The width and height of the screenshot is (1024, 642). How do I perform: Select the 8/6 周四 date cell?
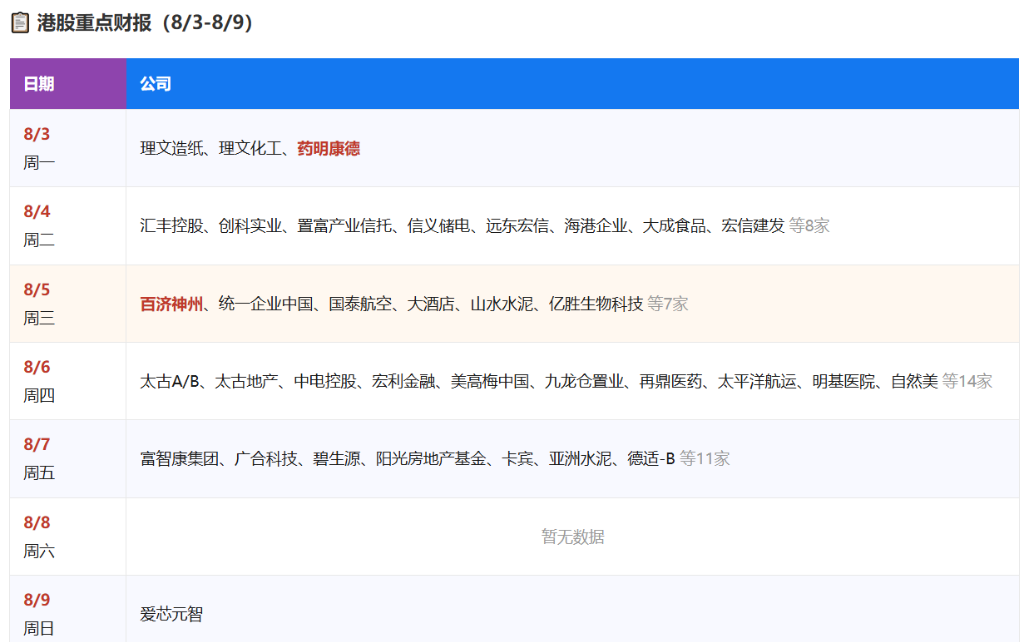tap(68, 381)
